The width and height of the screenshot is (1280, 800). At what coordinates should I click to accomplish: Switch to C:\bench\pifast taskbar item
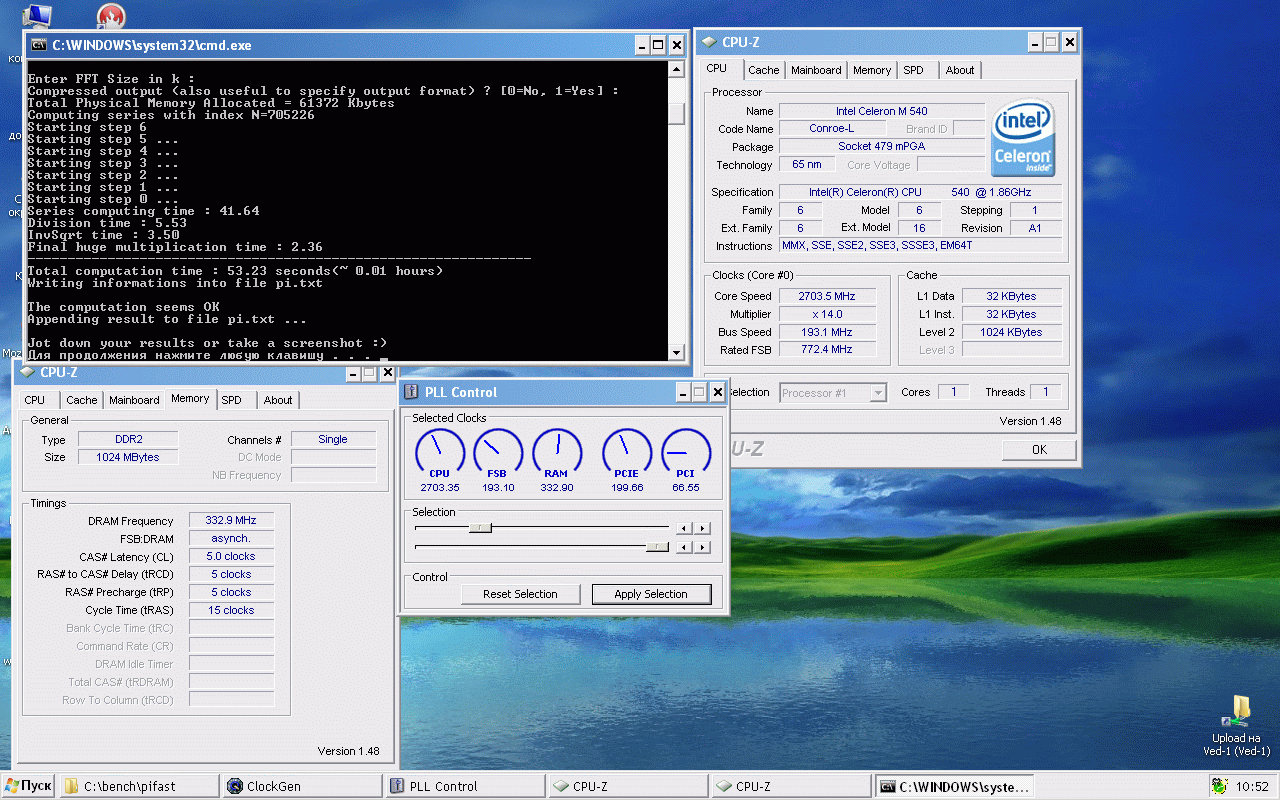(x=138, y=786)
